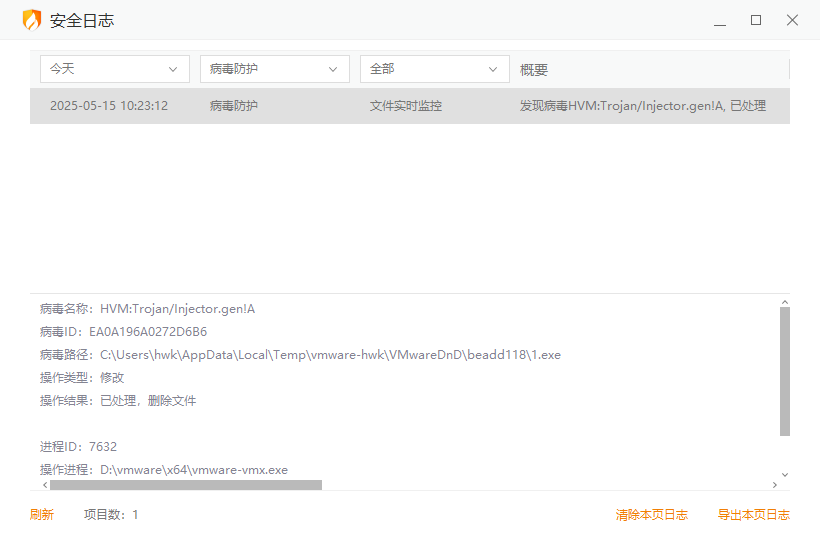
Task: Click 清除本页日志 to clear logs
Action: coord(652,515)
